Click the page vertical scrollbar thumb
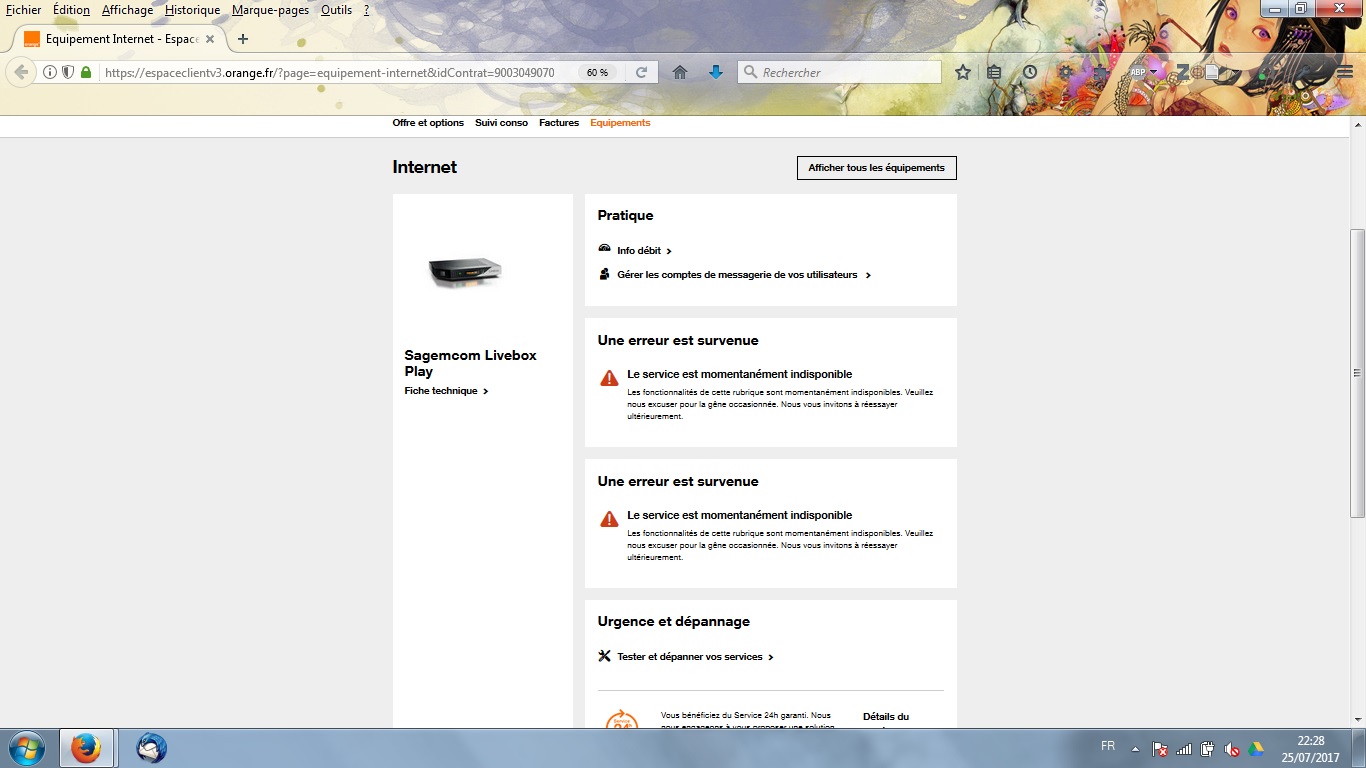Image resolution: width=1366 pixels, height=768 pixels. 1357,372
